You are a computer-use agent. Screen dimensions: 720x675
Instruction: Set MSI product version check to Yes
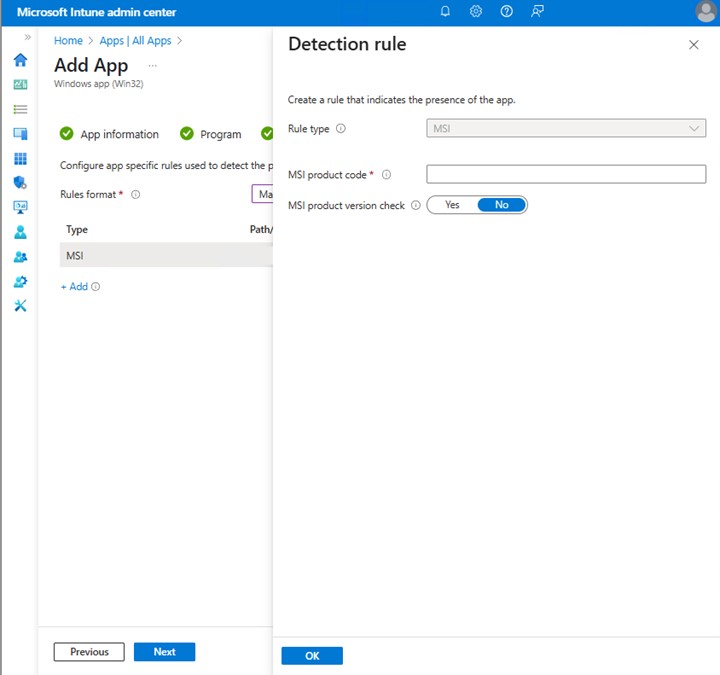(x=452, y=205)
